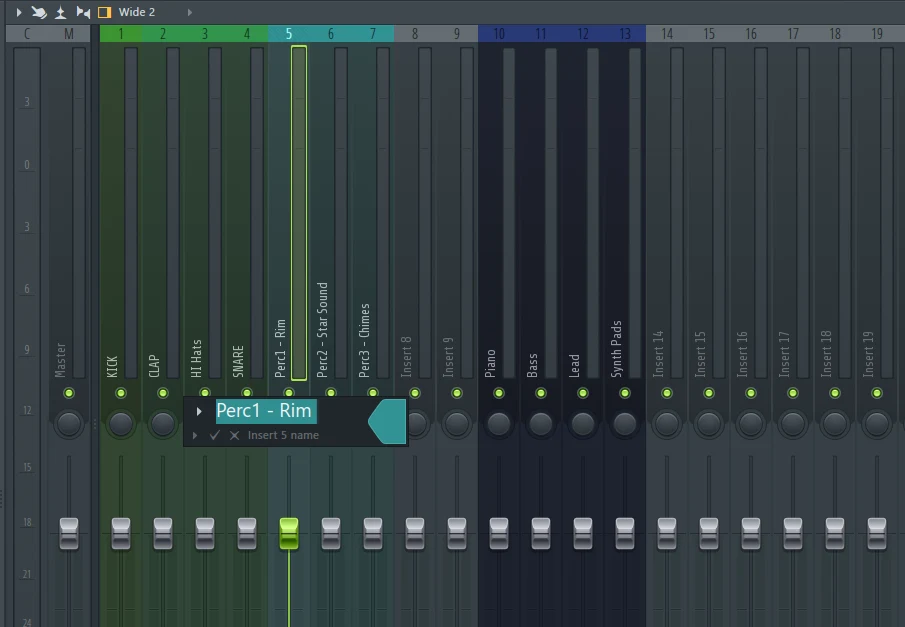Toggle mute LED on the KICK track
This screenshot has height=627, width=905.
tap(120, 393)
